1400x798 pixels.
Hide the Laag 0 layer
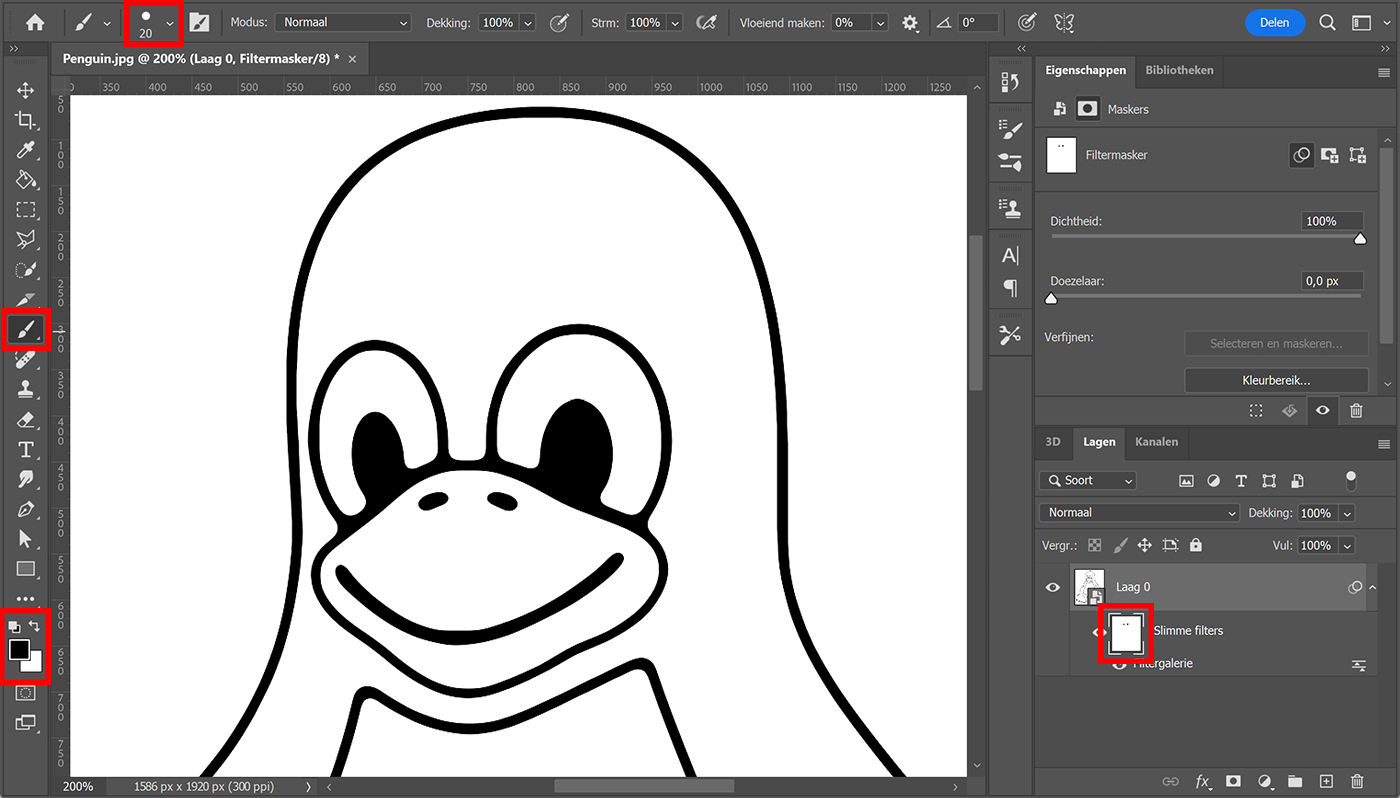(x=1052, y=587)
